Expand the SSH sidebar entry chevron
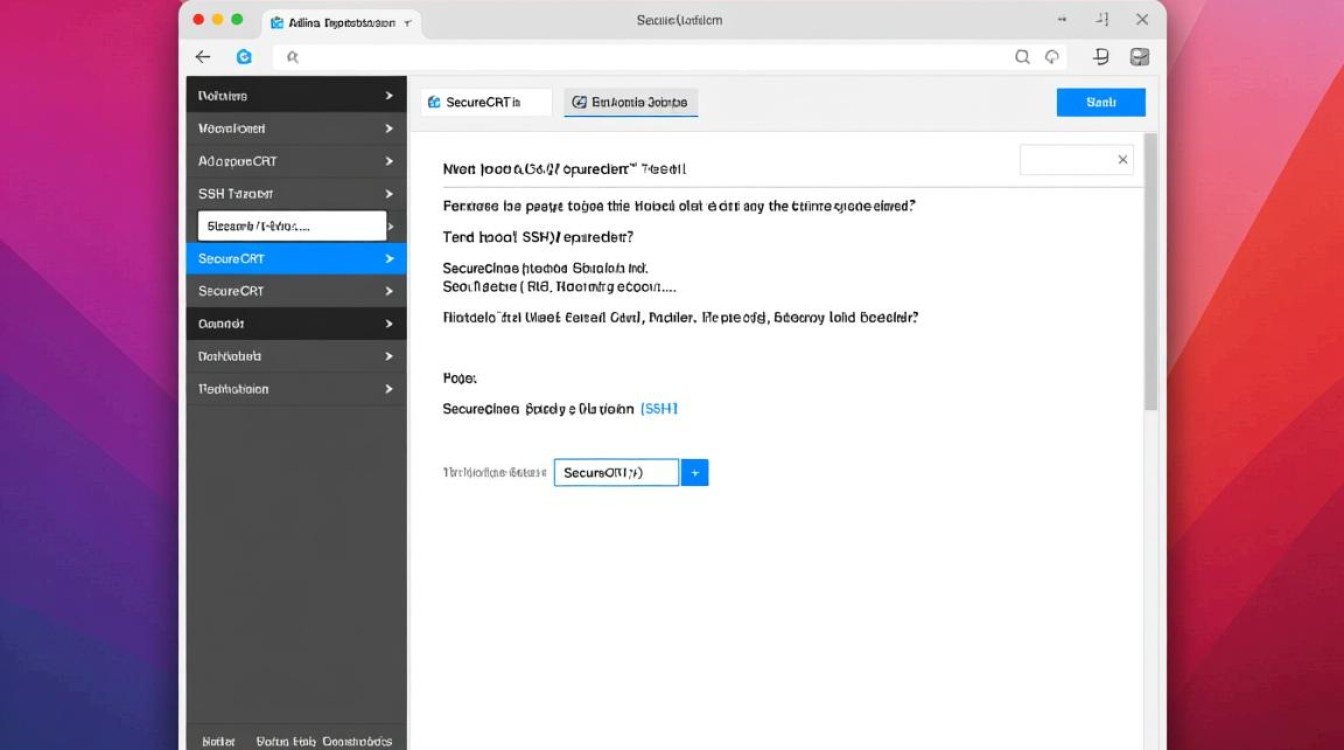 (x=389, y=193)
